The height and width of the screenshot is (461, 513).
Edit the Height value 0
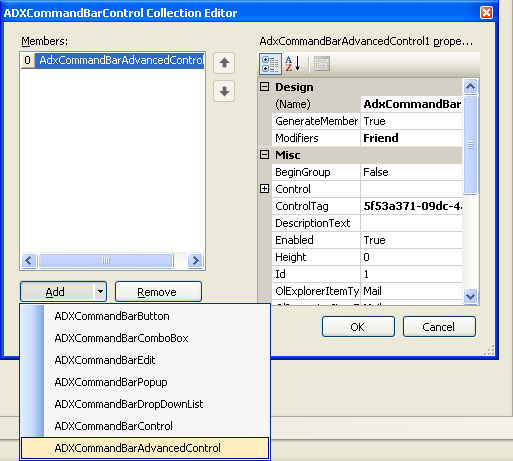(x=412, y=257)
